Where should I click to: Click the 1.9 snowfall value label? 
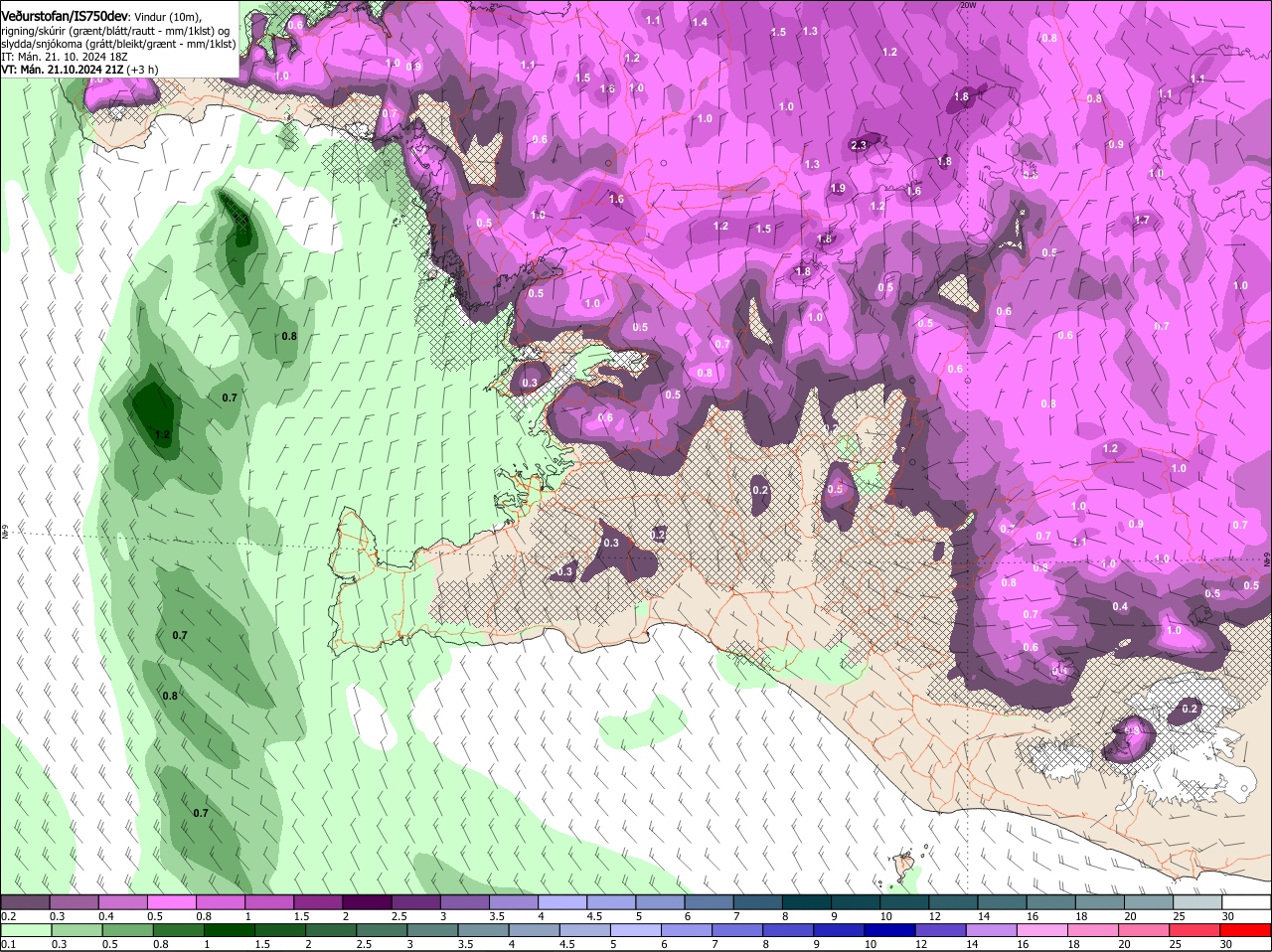838,188
